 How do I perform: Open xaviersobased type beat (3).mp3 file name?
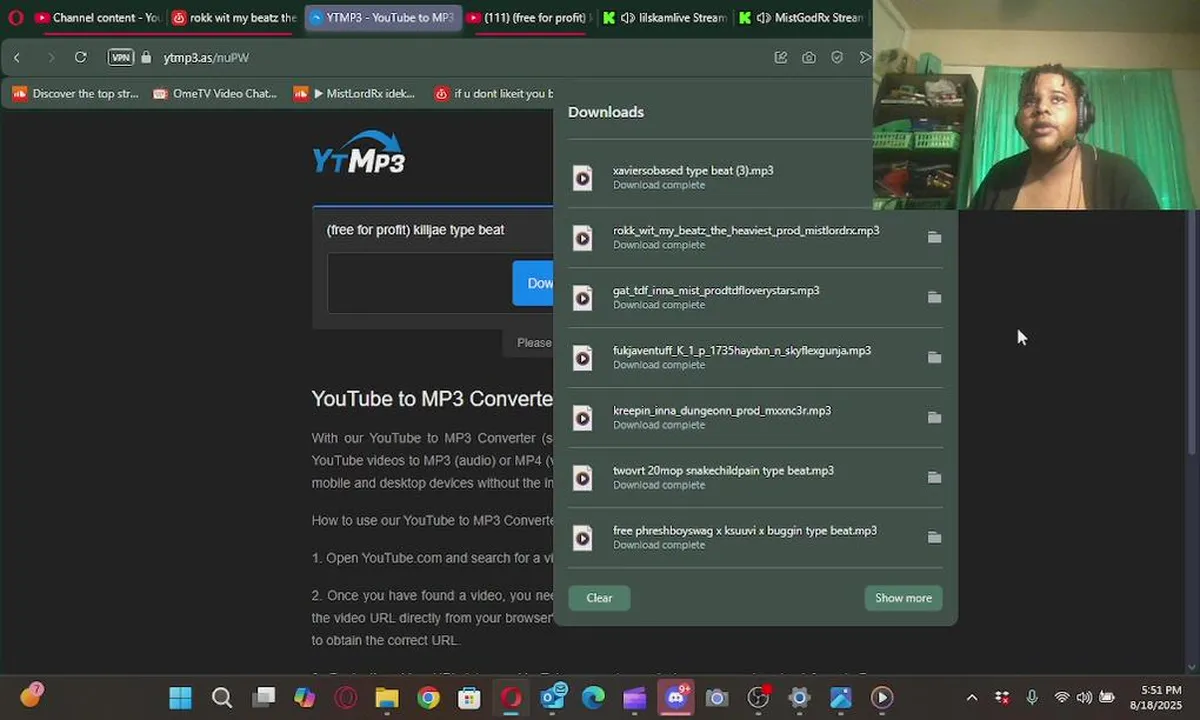coord(693,171)
